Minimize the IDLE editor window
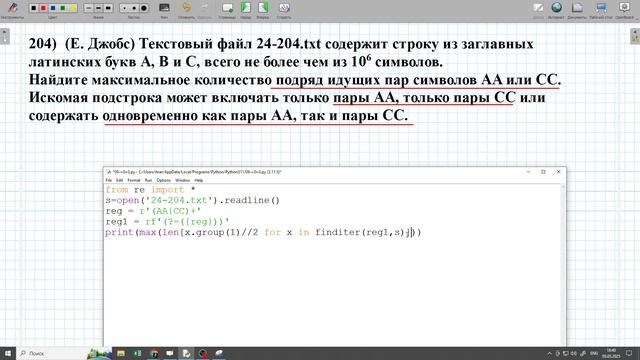The width and height of the screenshot is (640, 360). pos(529,172)
